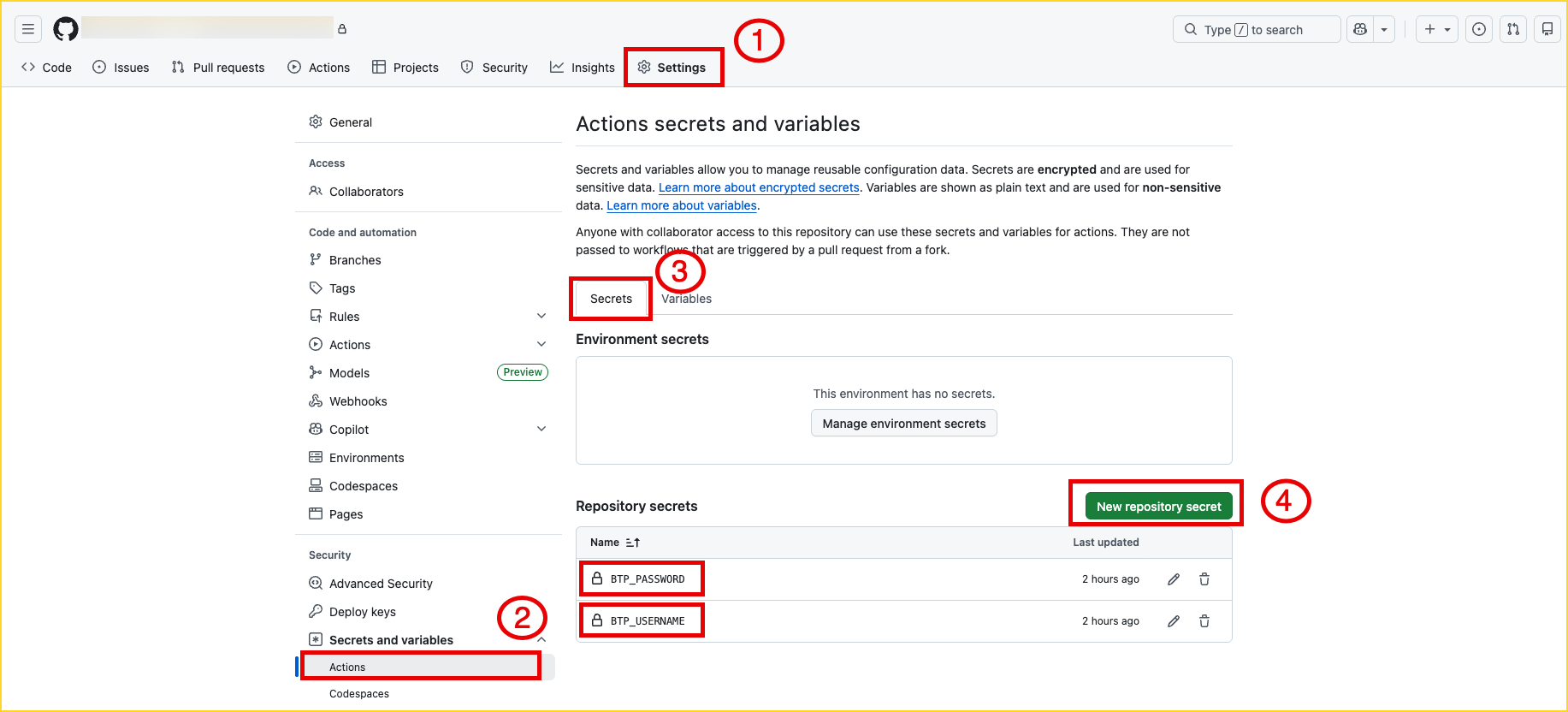
Task: Open notifications inbox icon
Action: [1547, 29]
